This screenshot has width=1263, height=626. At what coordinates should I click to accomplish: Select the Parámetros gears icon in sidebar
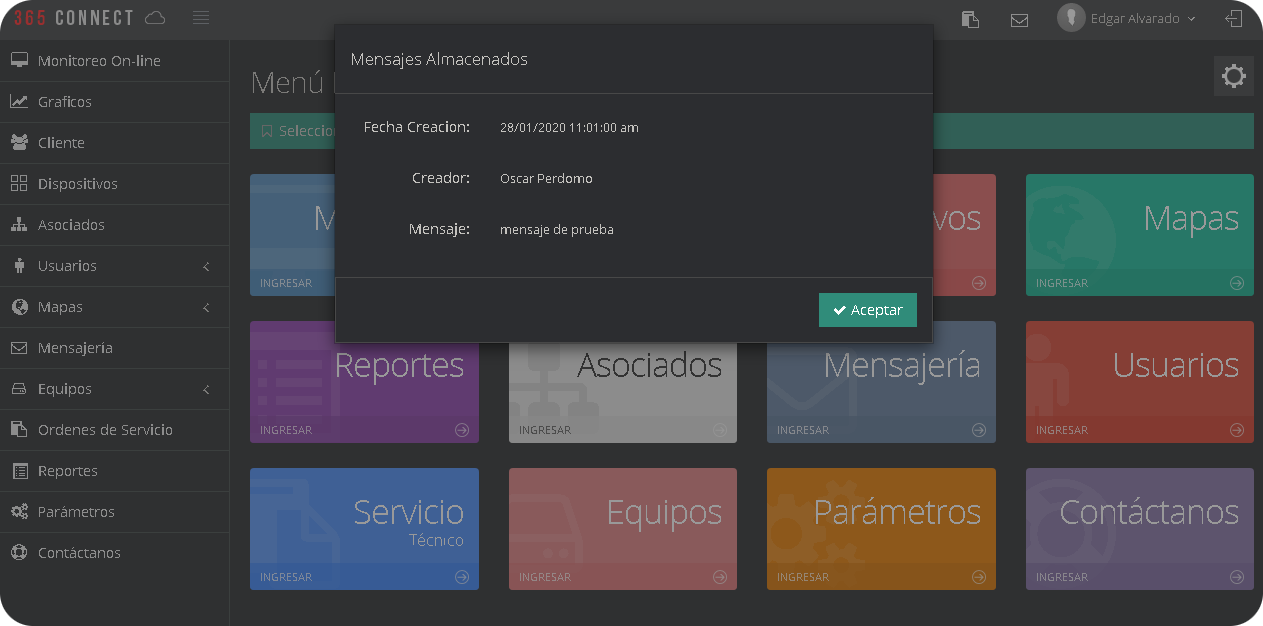pos(19,511)
